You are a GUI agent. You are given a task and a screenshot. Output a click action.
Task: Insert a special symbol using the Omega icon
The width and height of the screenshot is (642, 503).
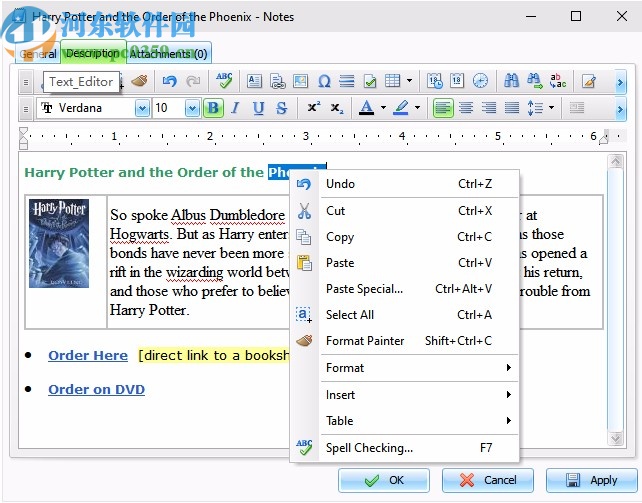[324, 81]
